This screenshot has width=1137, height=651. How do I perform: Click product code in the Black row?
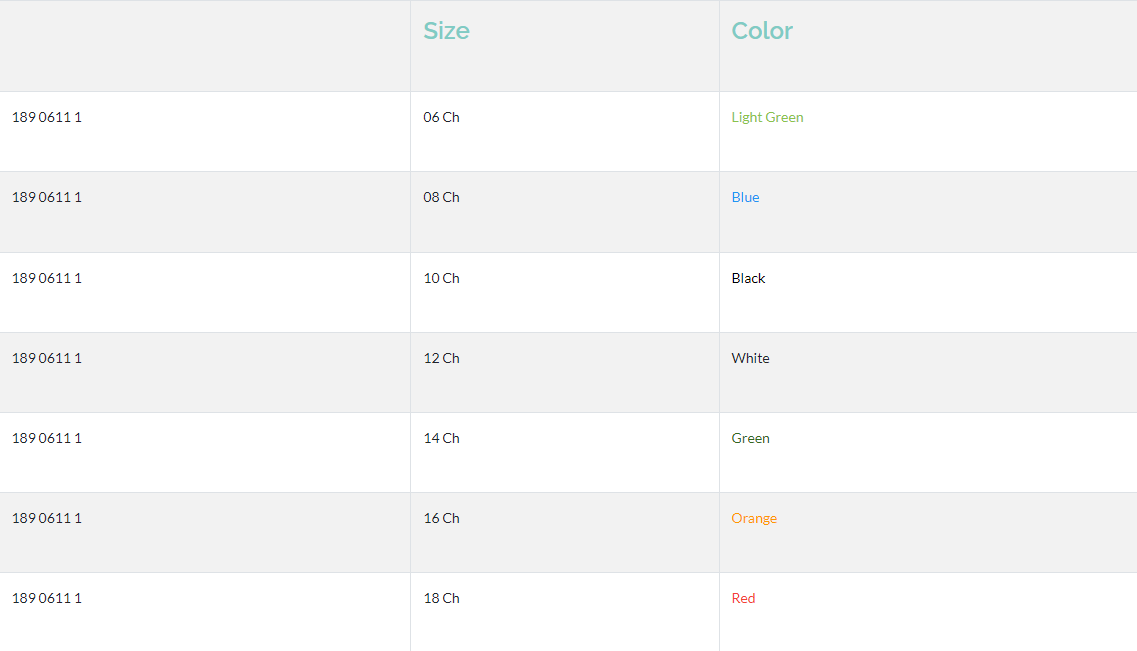pyautogui.click(x=46, y=278)
